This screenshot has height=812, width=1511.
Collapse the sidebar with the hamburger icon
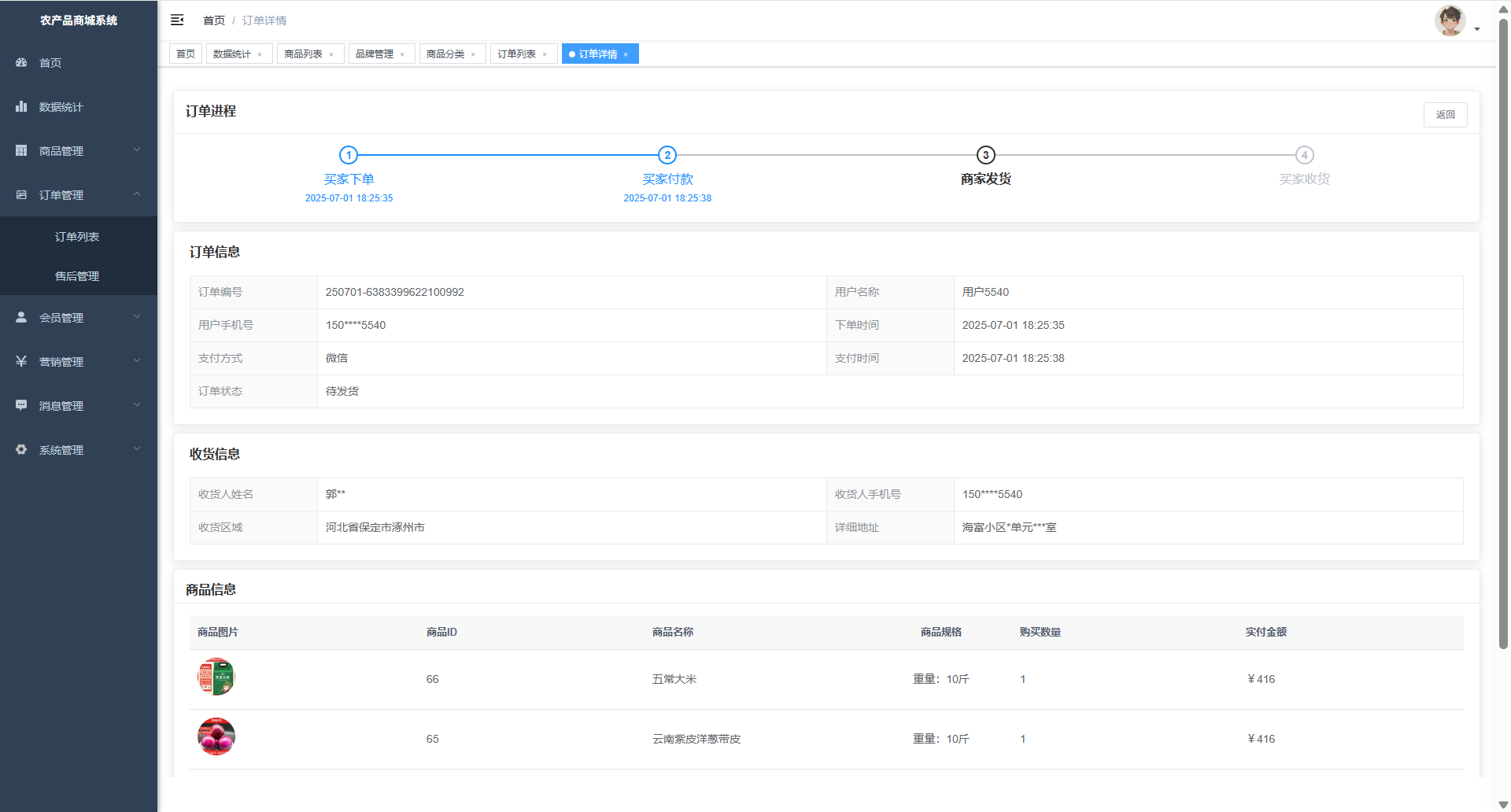click(177, 20)
